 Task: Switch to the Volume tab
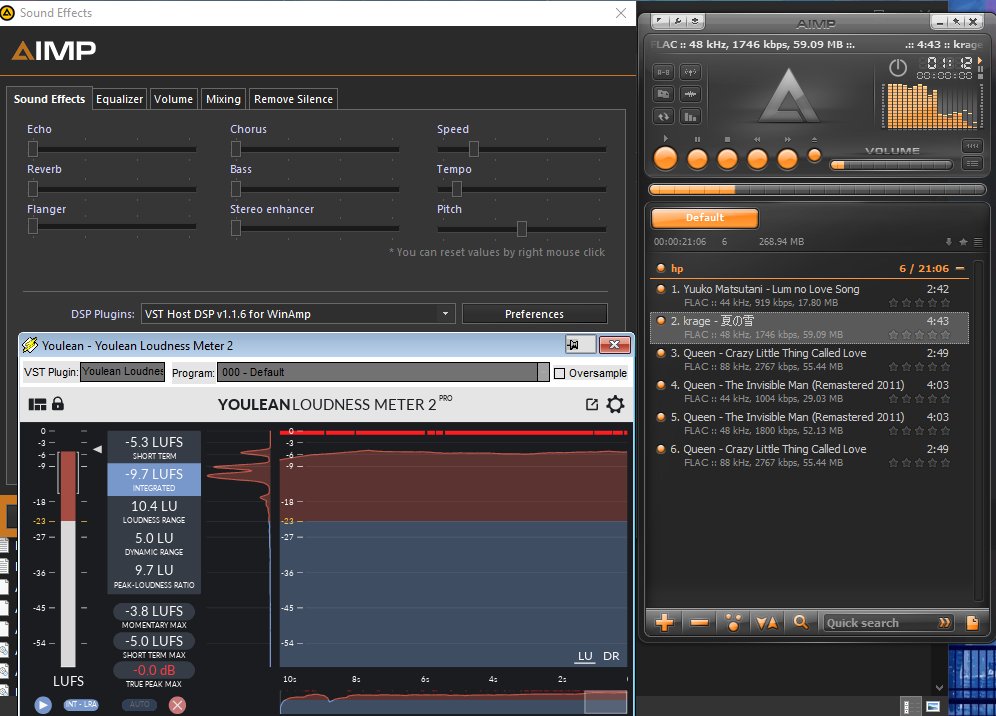[x=173, y=99]
